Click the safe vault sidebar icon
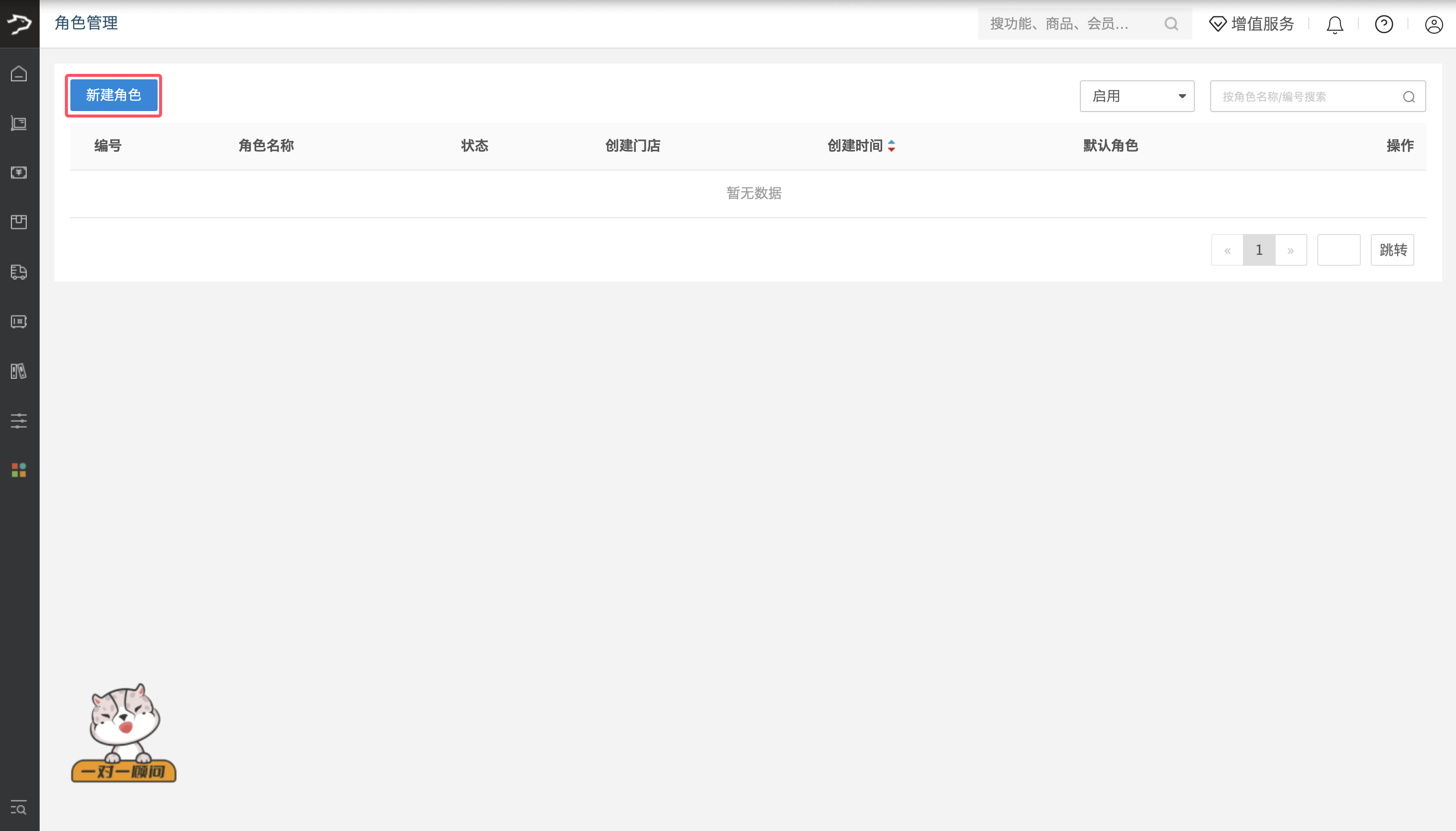 (x=19, y=321)
